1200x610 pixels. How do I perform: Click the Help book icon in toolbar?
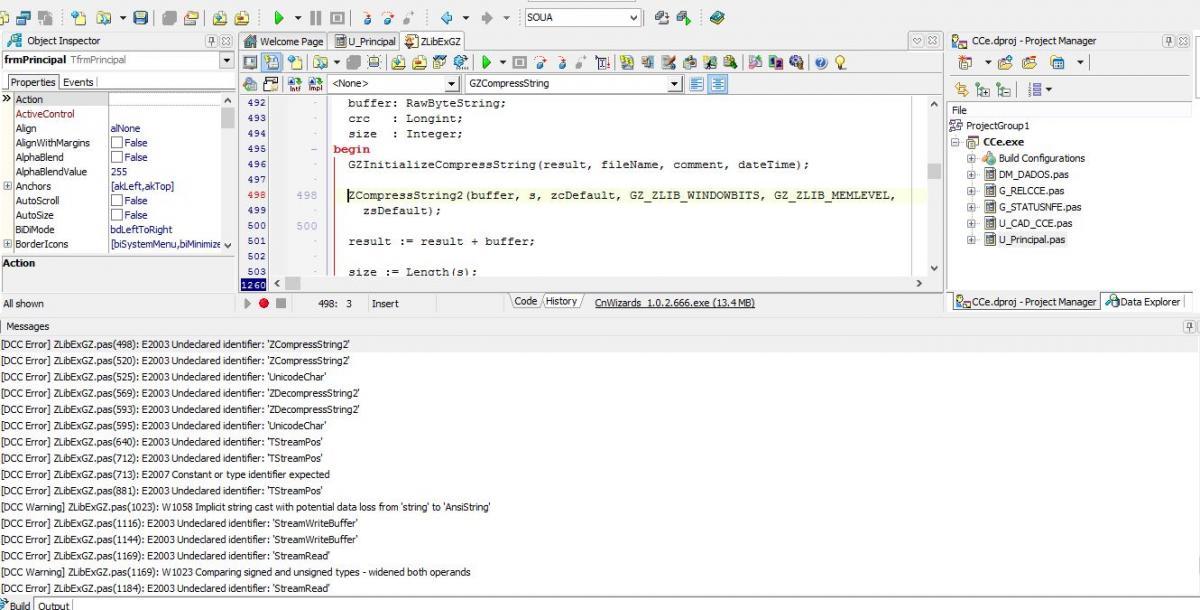[717, 18]
